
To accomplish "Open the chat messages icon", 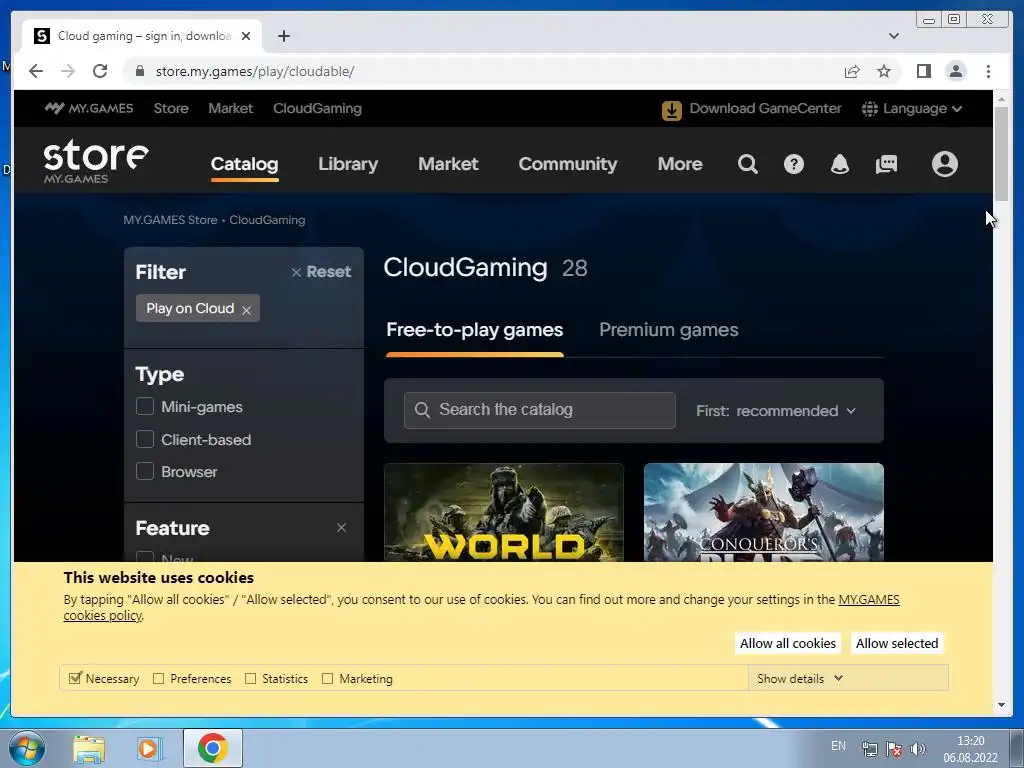I will pos(886,164).
